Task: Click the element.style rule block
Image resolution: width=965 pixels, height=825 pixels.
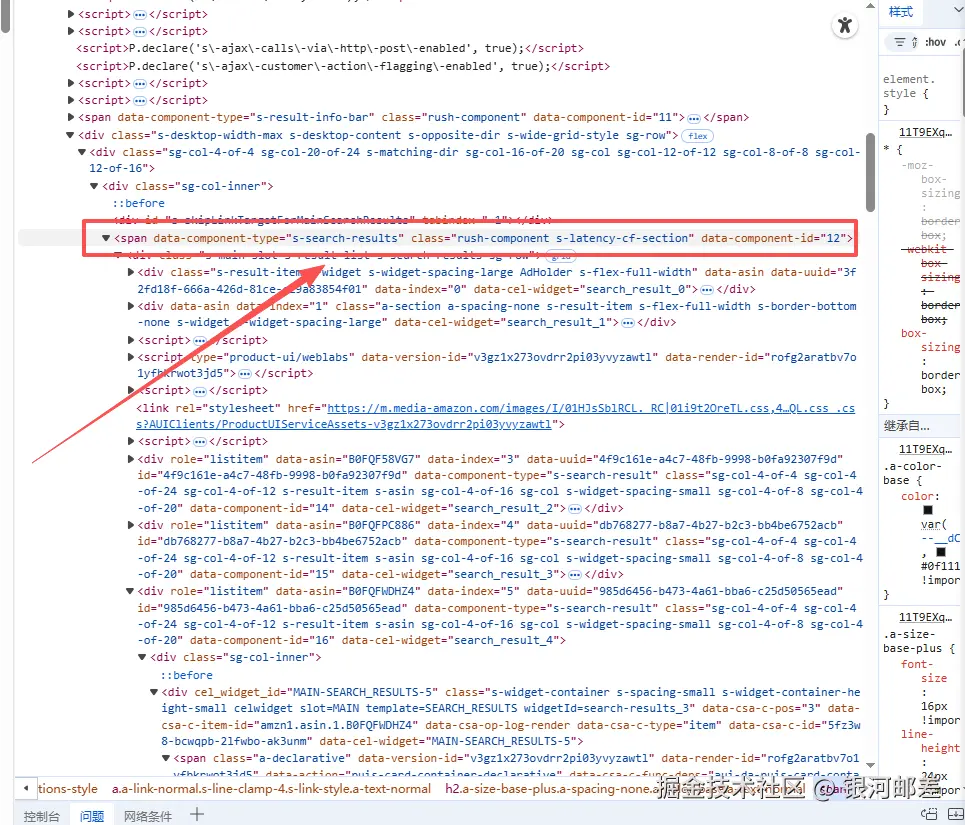Action: tap(919, 94)
